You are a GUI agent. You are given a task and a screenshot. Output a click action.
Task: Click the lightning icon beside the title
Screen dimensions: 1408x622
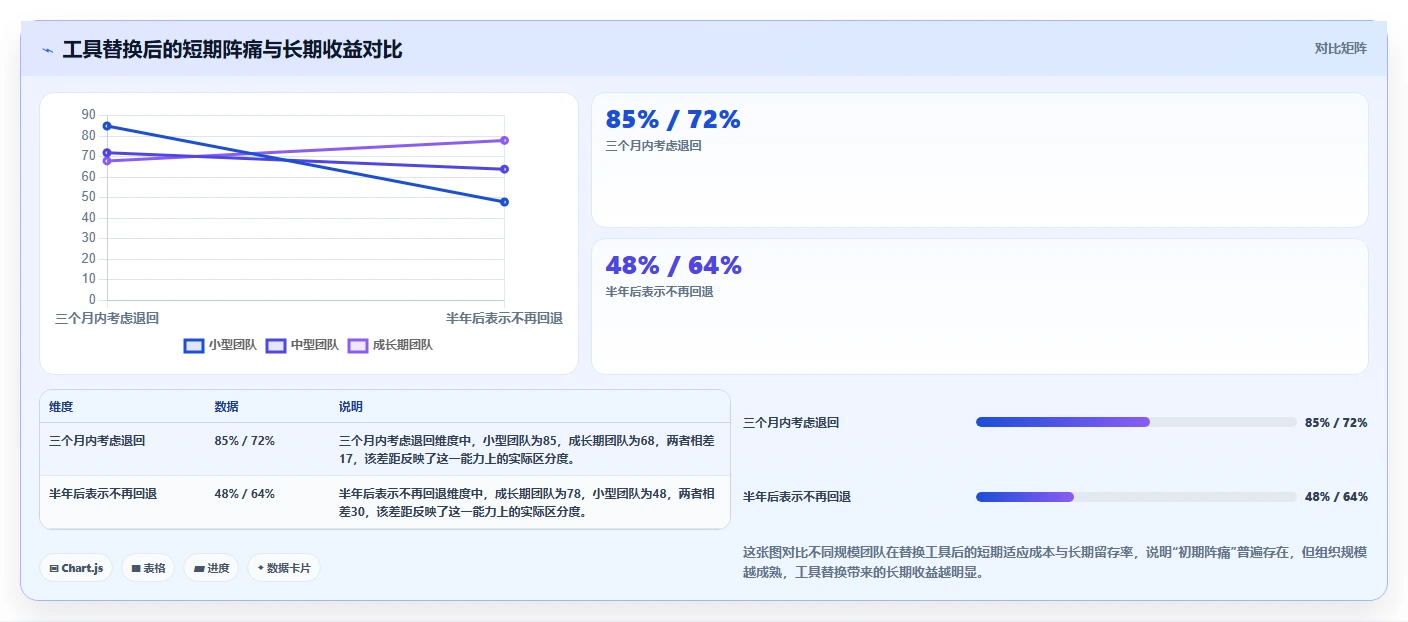click(x=47, y=50)
